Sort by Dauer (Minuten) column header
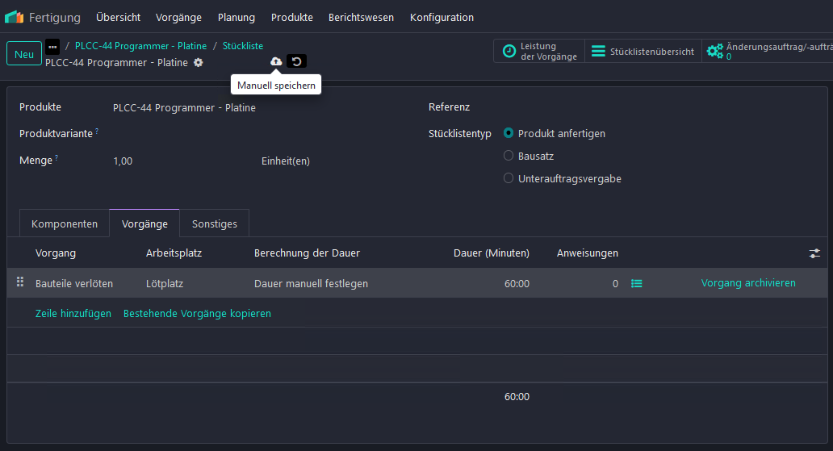 click(x=491, y=253)
